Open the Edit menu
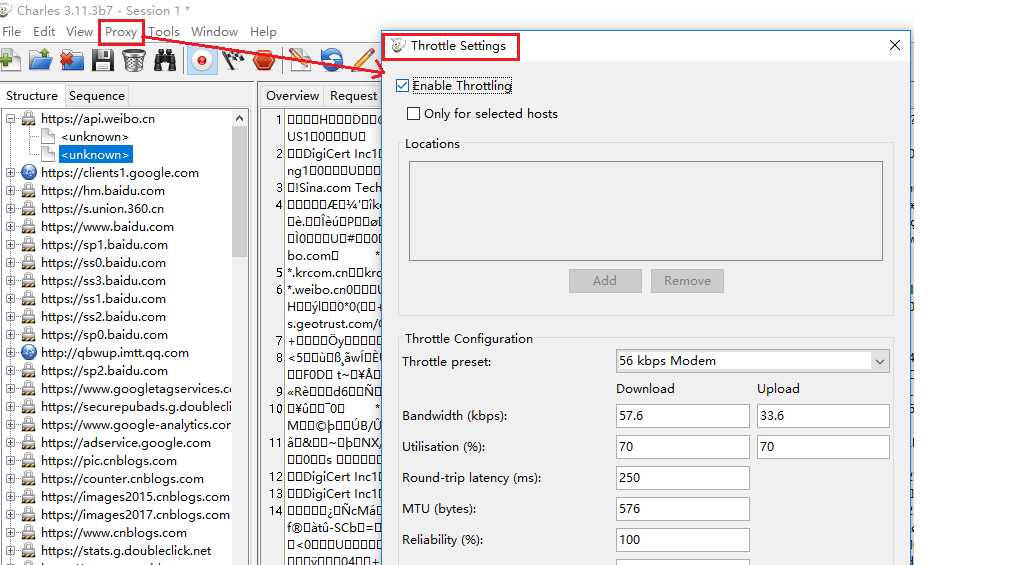 click(44, 31)
